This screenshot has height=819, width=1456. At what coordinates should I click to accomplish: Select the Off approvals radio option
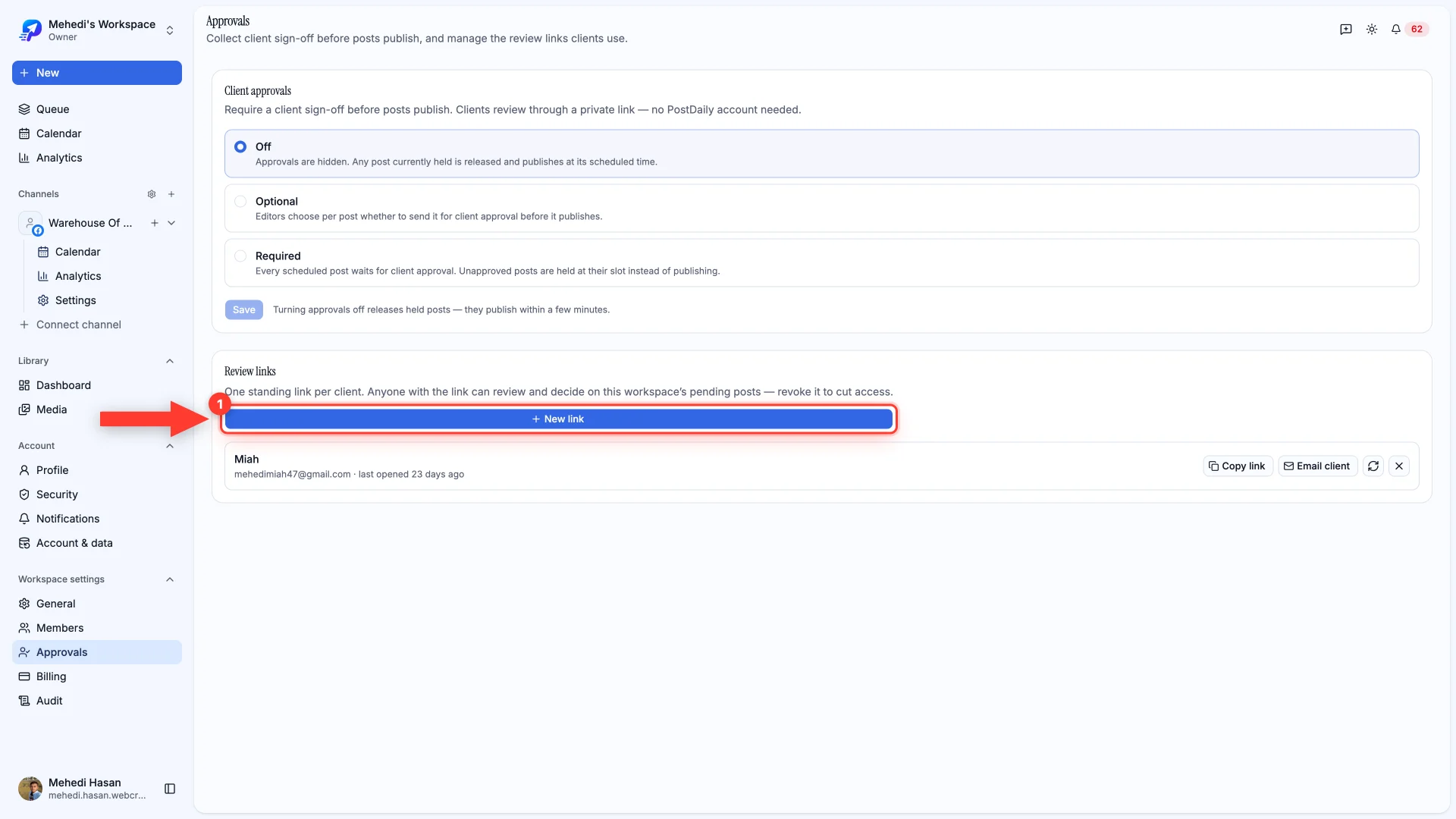pyautogui.click(x=240, y=146)
